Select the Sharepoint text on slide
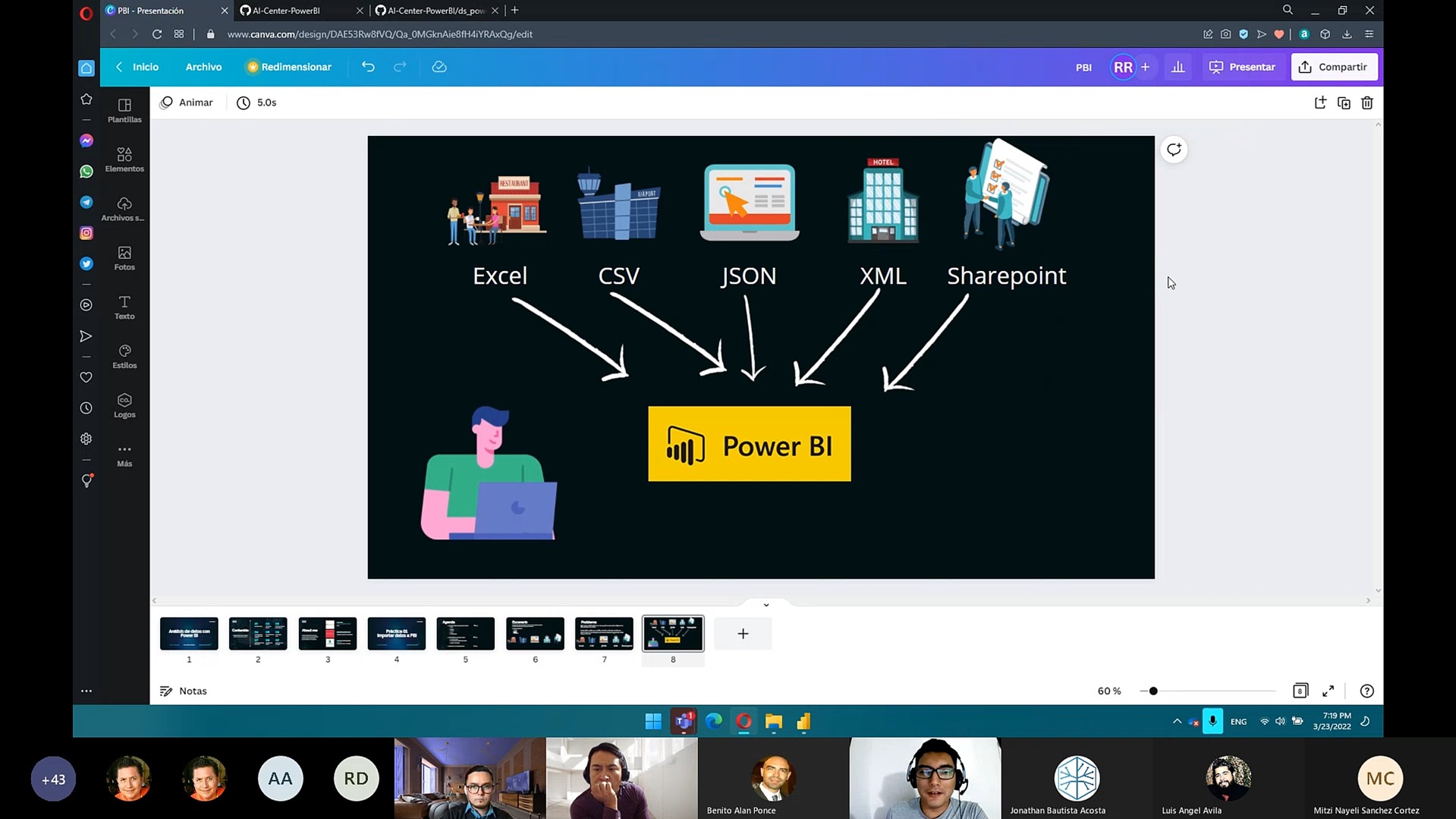 pyautogui.click(x=1006, y=276)
